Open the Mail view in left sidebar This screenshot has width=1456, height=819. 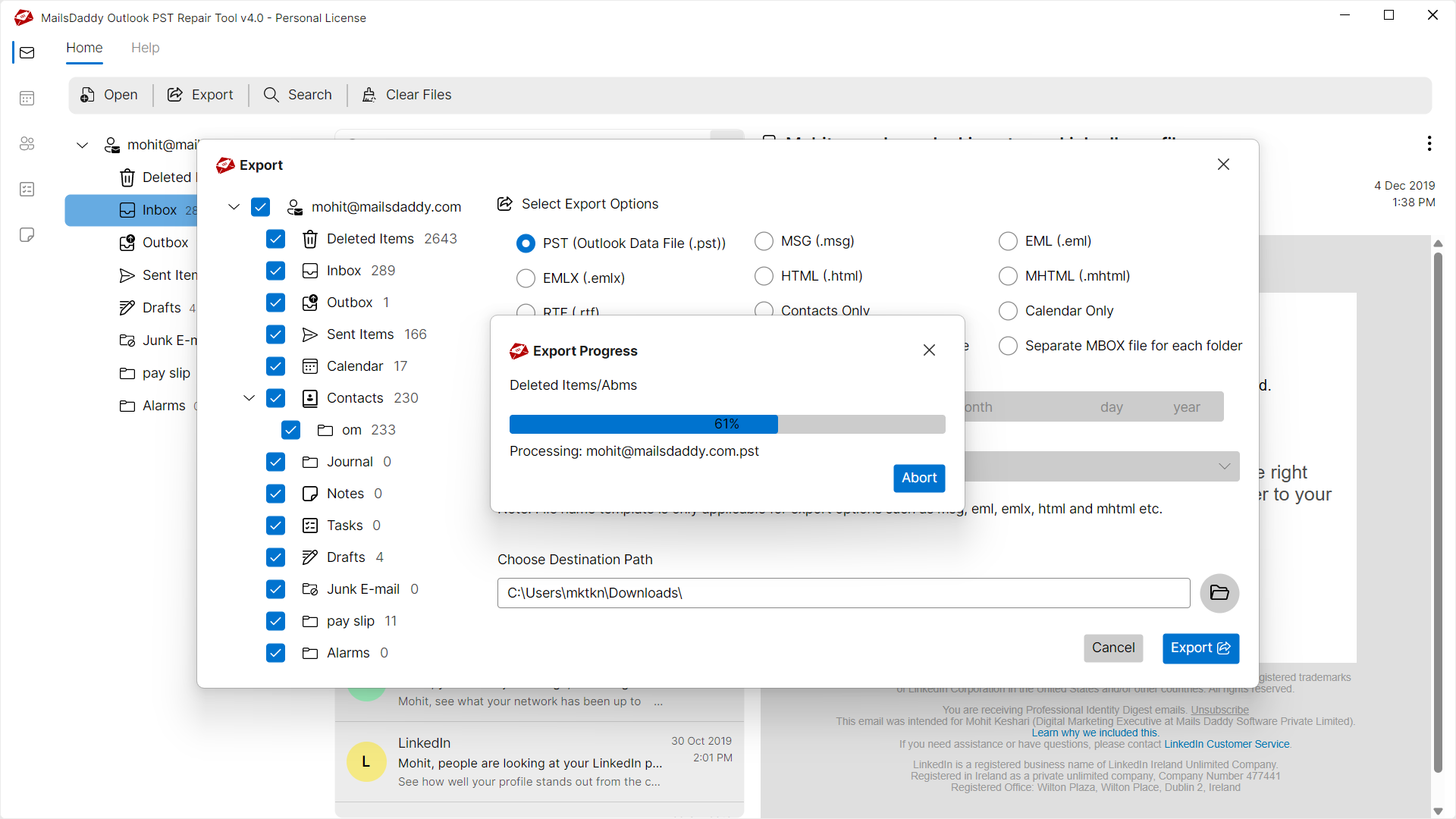[27, 52]
